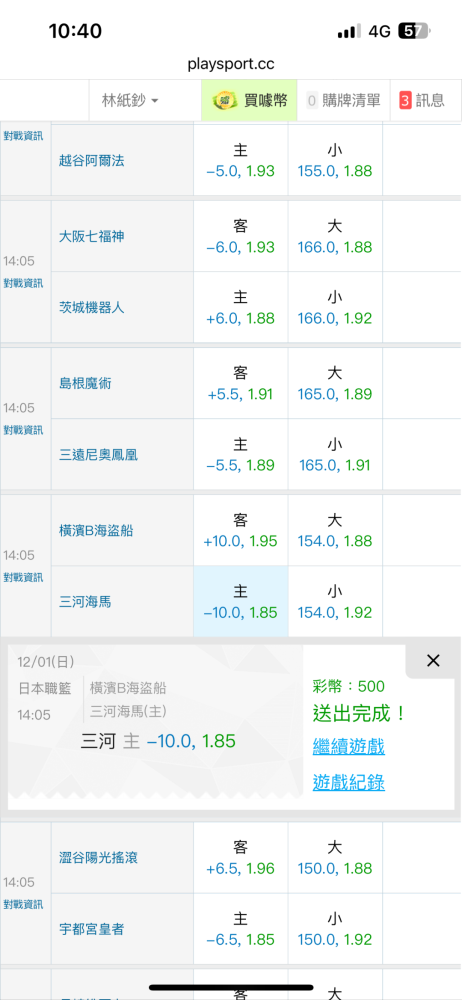Open the 林紙鈔 account dropdown
Image resolution: width=462 pixels, height=1000 pixels.
coord(130,100)
